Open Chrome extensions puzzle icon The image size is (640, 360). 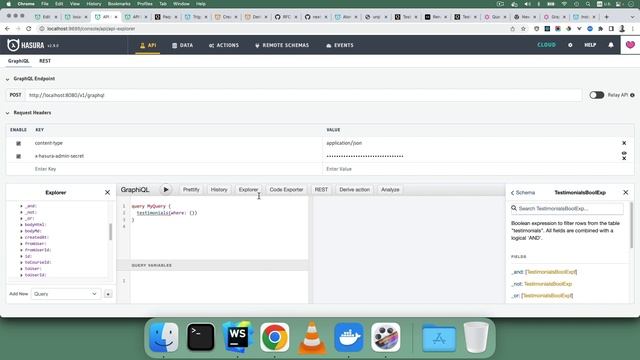[600, 29]
